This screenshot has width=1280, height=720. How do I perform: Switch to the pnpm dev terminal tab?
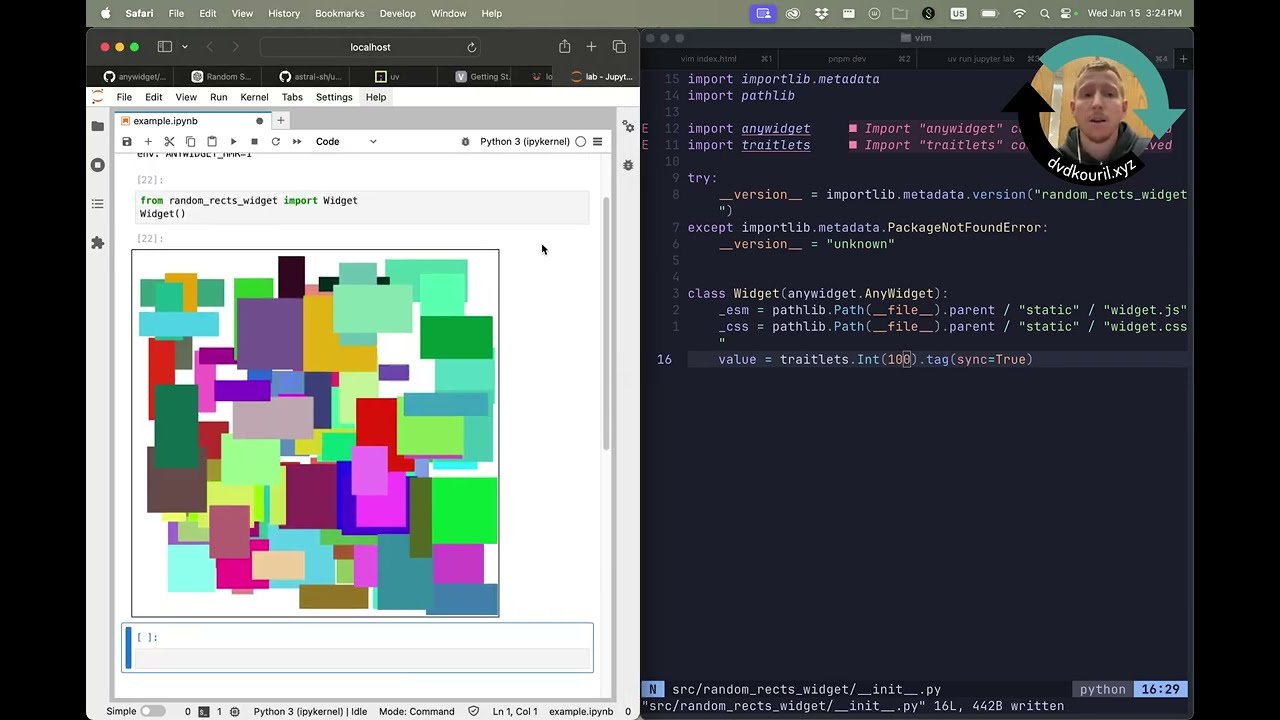point(846,59)
